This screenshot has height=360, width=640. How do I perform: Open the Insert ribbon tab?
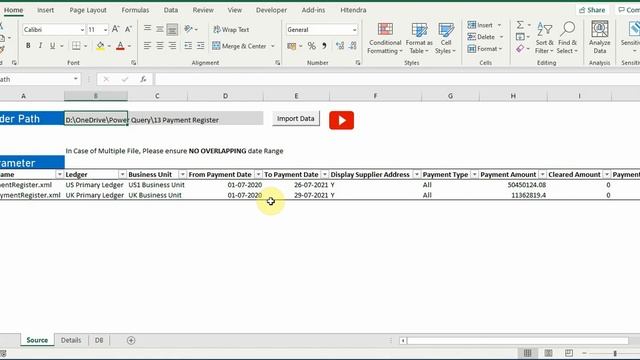point(45,10)
